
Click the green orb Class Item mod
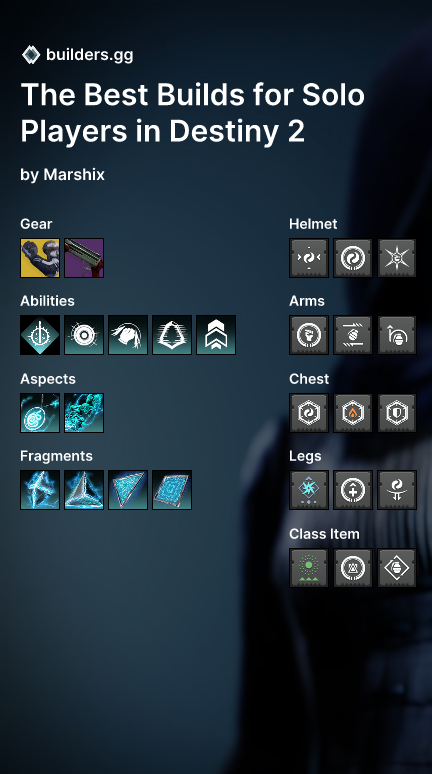click(309, 568)
